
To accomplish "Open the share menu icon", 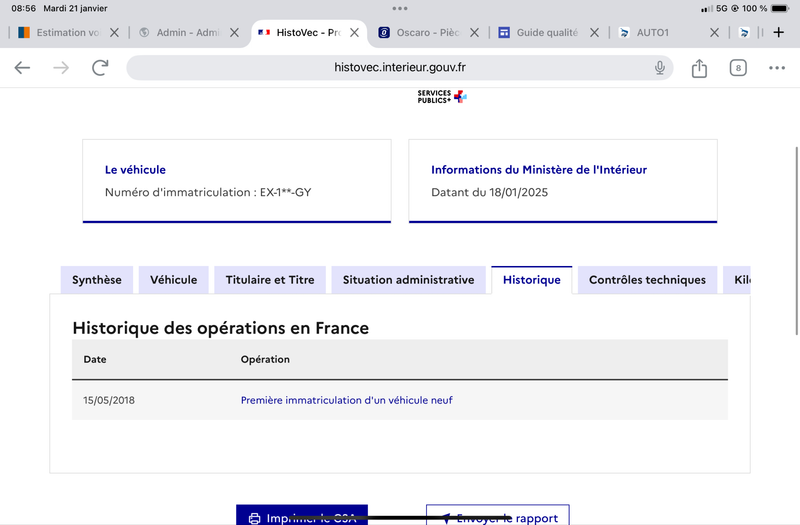I will coord(699,68).
